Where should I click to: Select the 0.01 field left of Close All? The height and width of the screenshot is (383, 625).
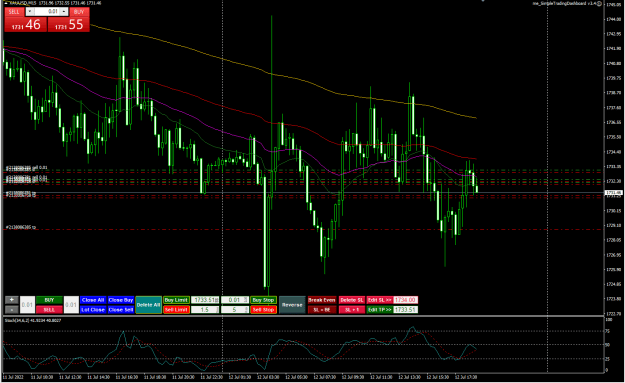click(x=71, y=305)
